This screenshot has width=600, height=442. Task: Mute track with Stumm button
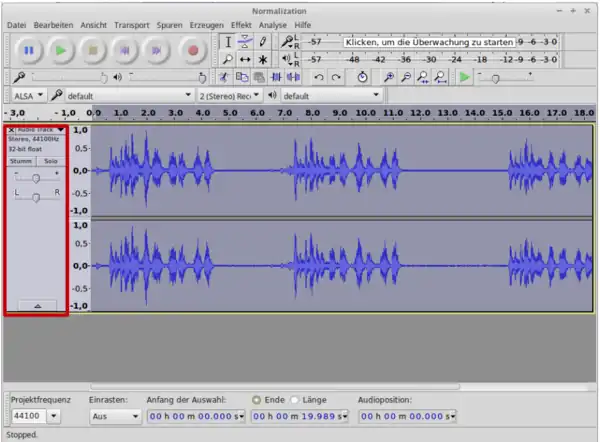(x=21, y=160)
